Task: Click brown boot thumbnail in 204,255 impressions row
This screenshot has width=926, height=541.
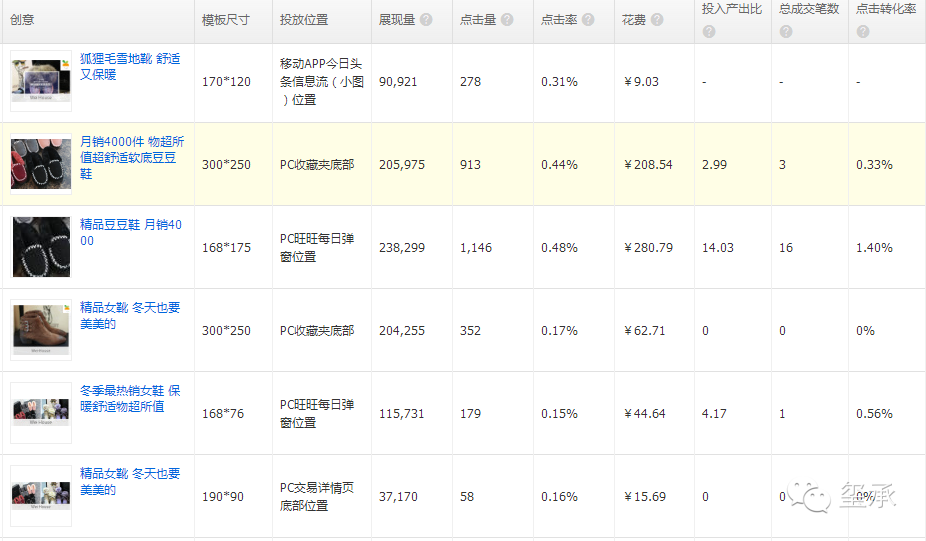Action: pyautogui.click(x=41, y=330)
